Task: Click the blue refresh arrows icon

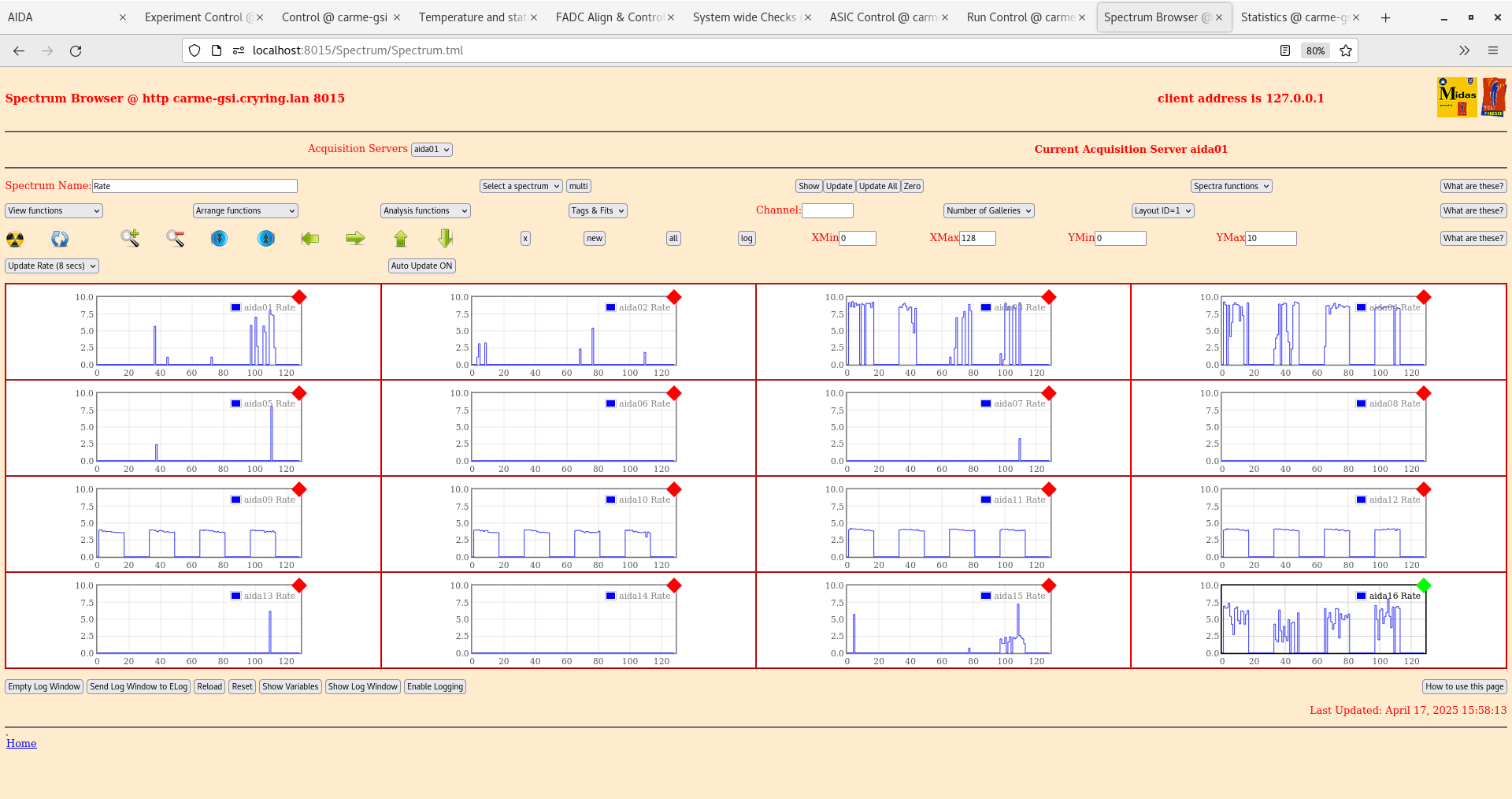Action: click(60, 239)
